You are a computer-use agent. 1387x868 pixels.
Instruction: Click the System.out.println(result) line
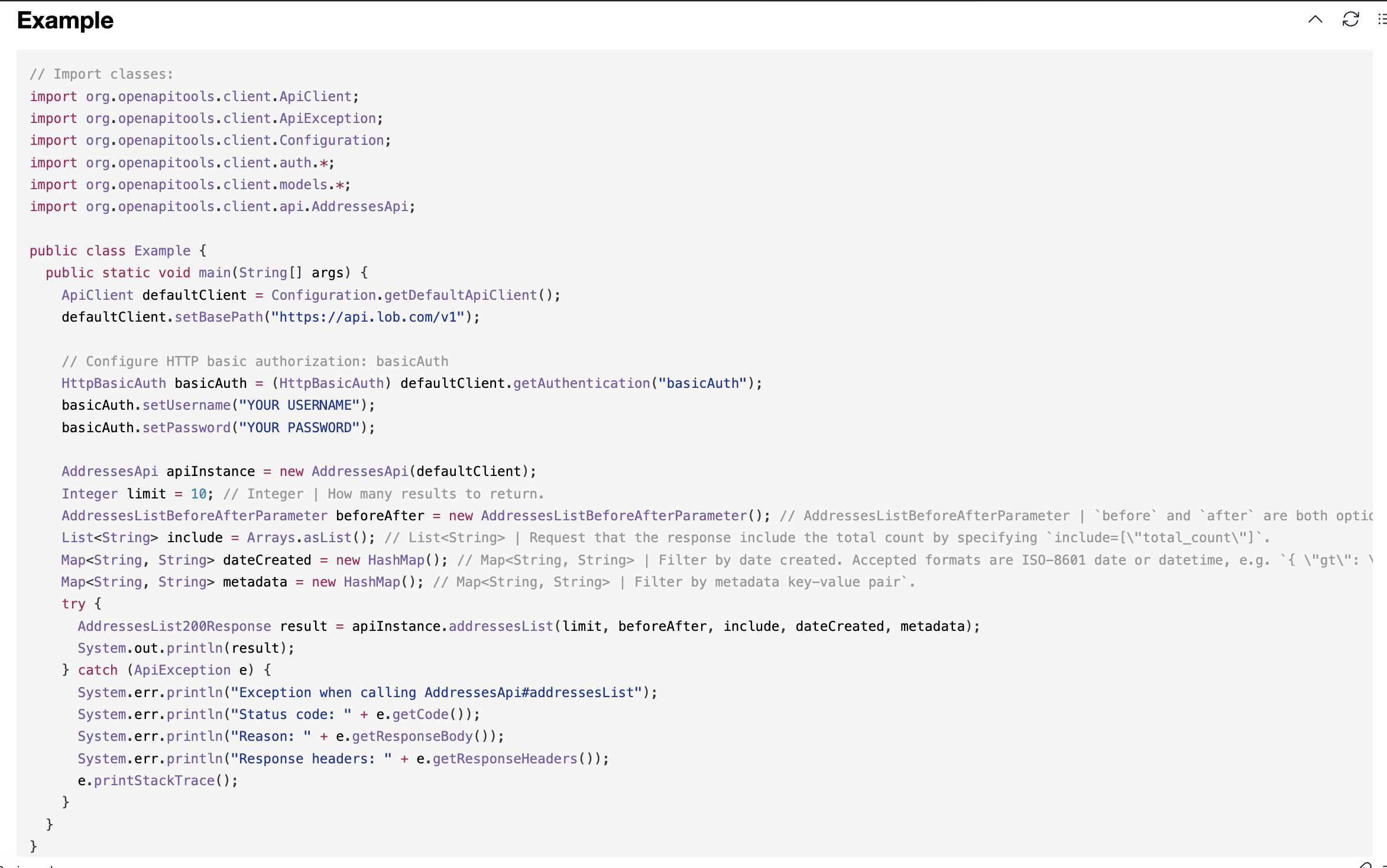pyautogui.click(x=186, y=648)
